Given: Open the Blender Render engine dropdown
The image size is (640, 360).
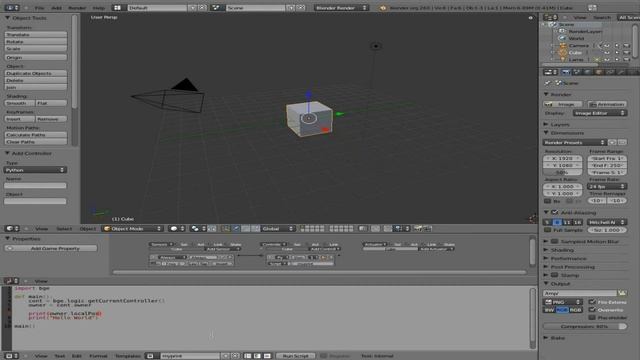Looking at the screenshot, I should pos(341,8).
